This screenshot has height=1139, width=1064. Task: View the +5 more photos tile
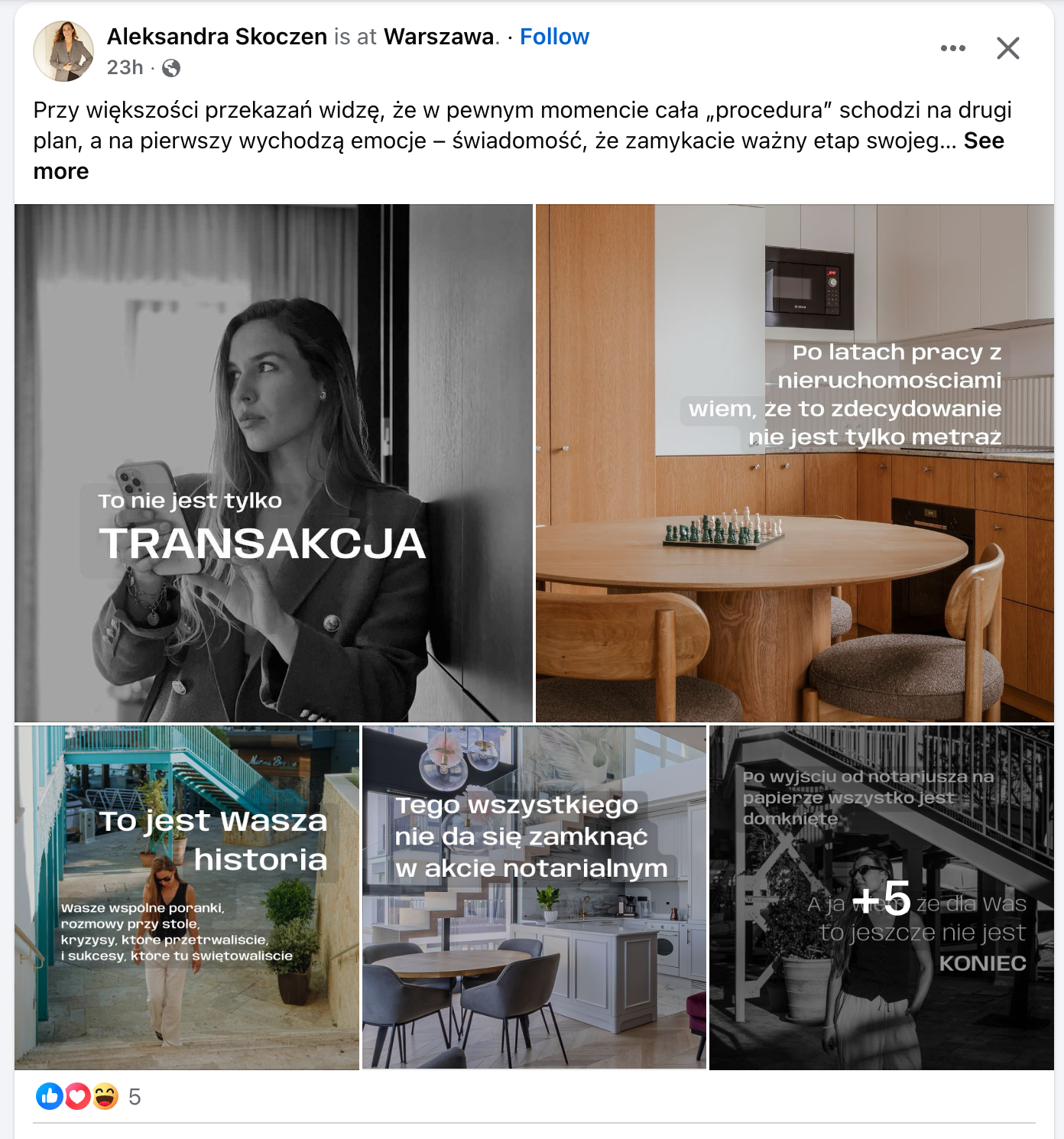[x=881, y=897]
